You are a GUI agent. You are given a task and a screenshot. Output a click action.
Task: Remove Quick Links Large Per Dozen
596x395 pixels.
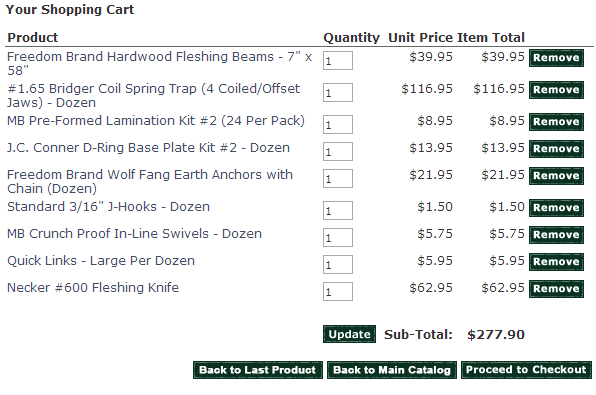tap(556, 262)
